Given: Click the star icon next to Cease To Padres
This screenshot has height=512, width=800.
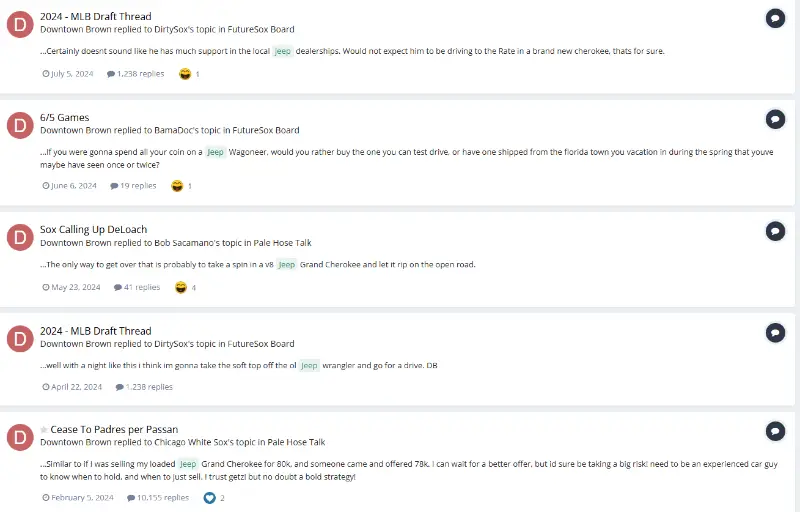Looking at the screenshot, I should (44, 430).
